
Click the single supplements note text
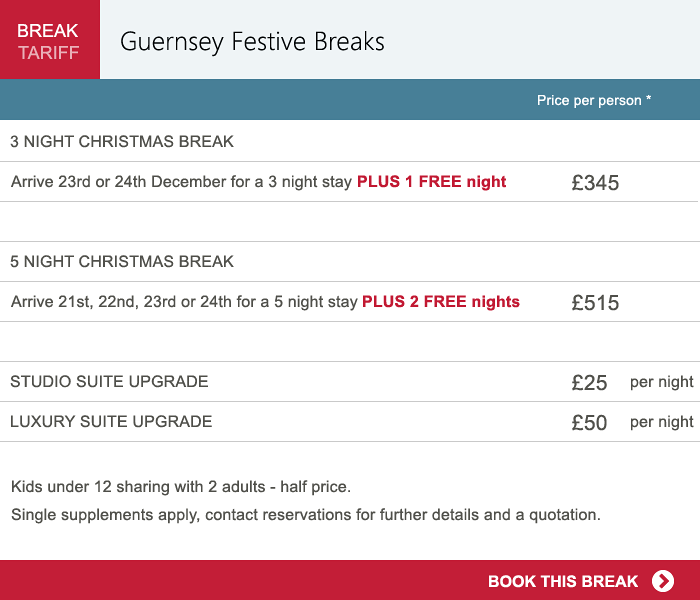pos(305,516)
